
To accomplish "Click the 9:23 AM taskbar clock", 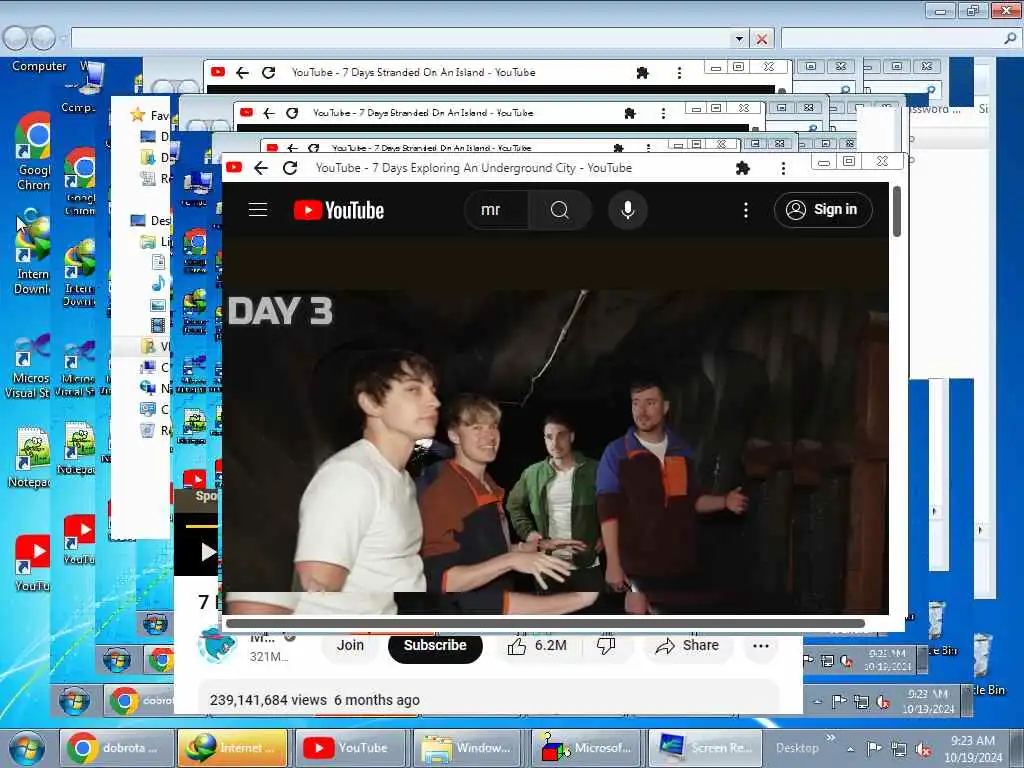I will pos(973,748).
